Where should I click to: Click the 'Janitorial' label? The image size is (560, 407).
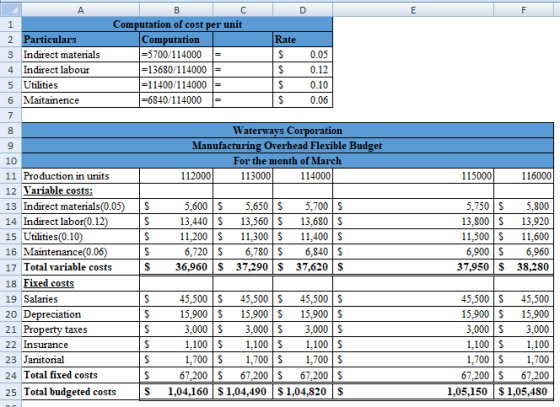pos(81,360)
